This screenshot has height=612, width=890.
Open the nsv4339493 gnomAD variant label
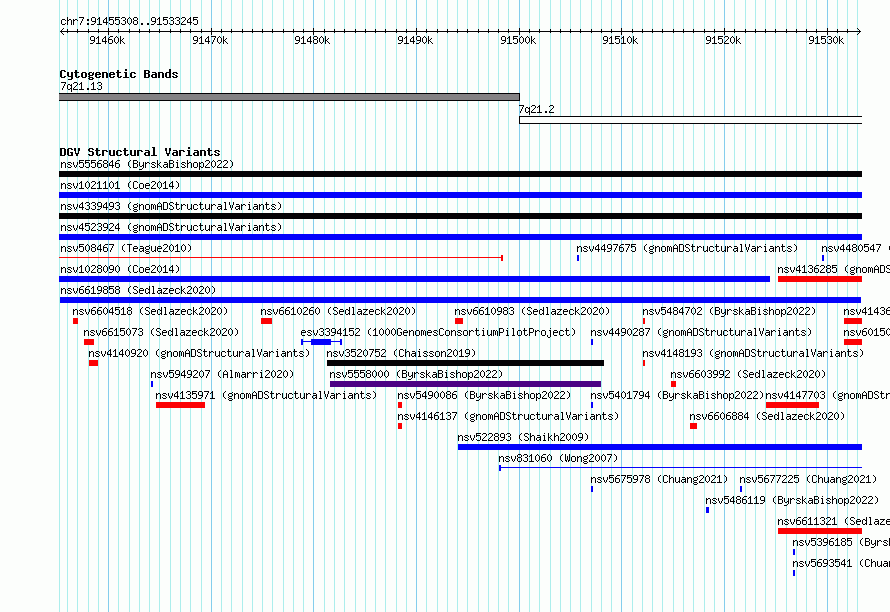(171, 206)
